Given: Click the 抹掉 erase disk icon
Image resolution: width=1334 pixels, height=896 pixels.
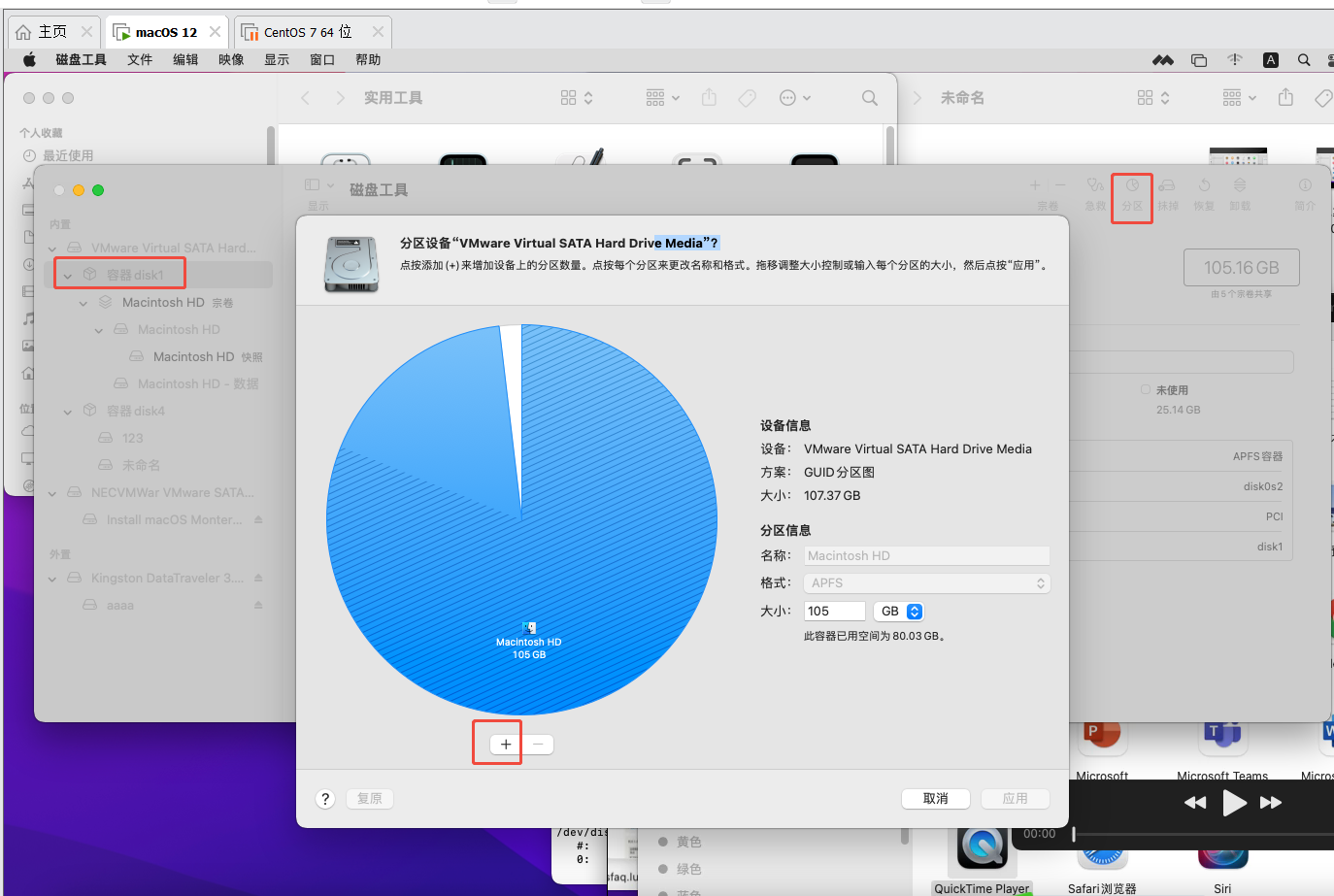Looking at the screenshot, I should point(1168,184).
